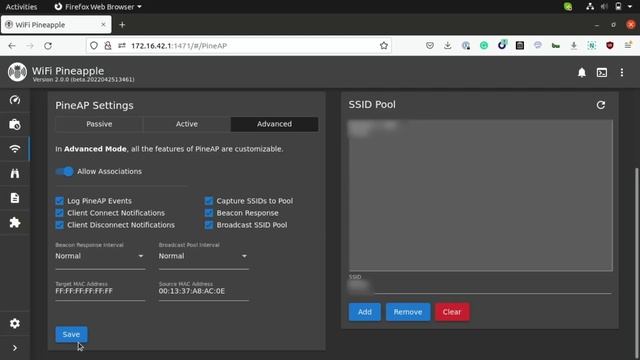Reload the page in Firefox
The width and height of the screenshot is (640, 360).
point(48,46)
